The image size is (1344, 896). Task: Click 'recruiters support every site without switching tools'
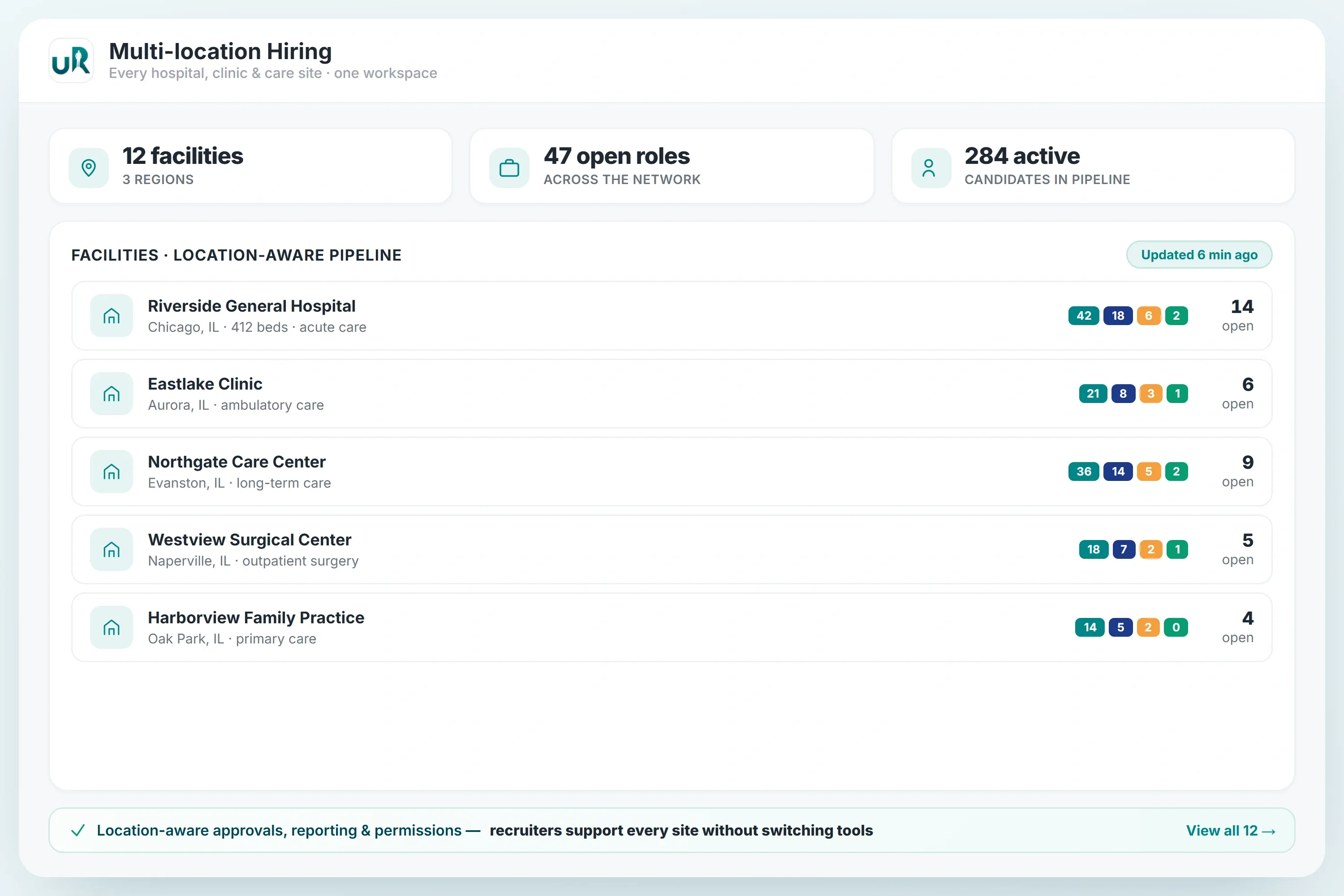click(681, 830)
